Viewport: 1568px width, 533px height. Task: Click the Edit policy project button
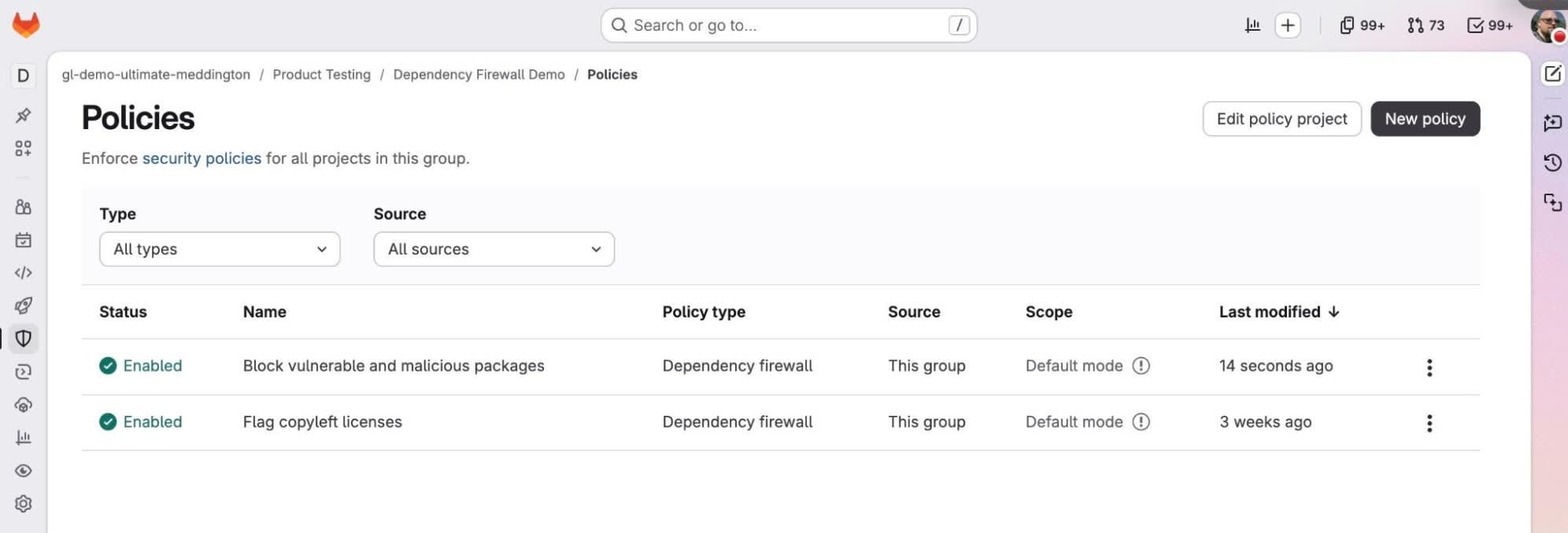(x=1281, y=119)
